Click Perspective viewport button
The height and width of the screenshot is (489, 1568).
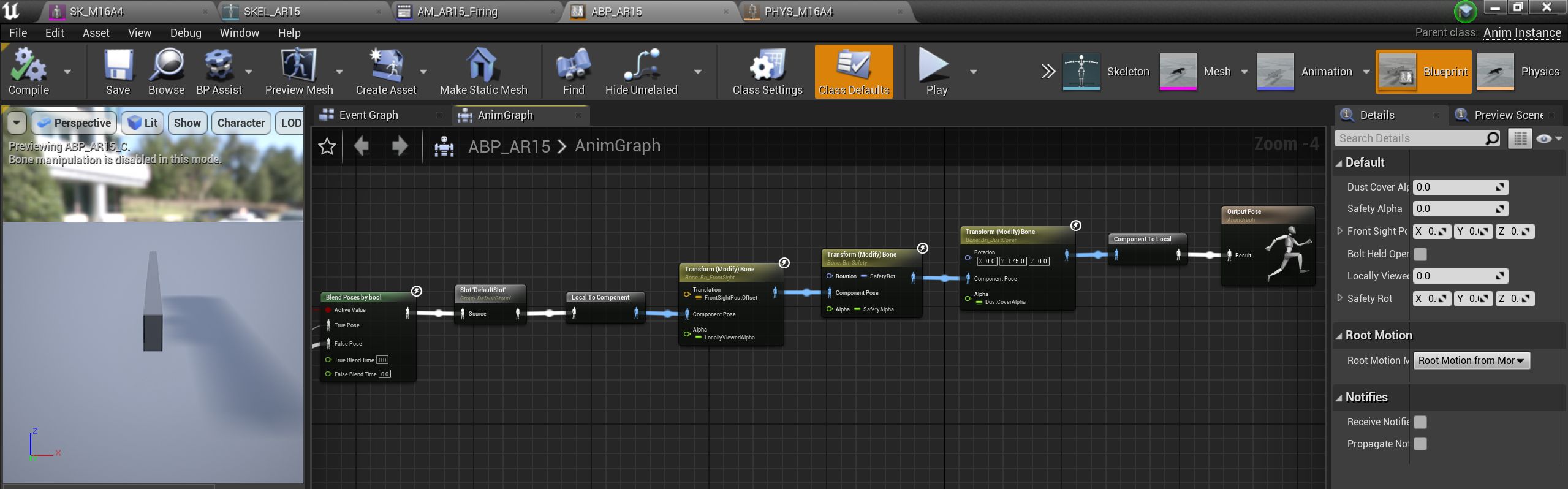74,123
